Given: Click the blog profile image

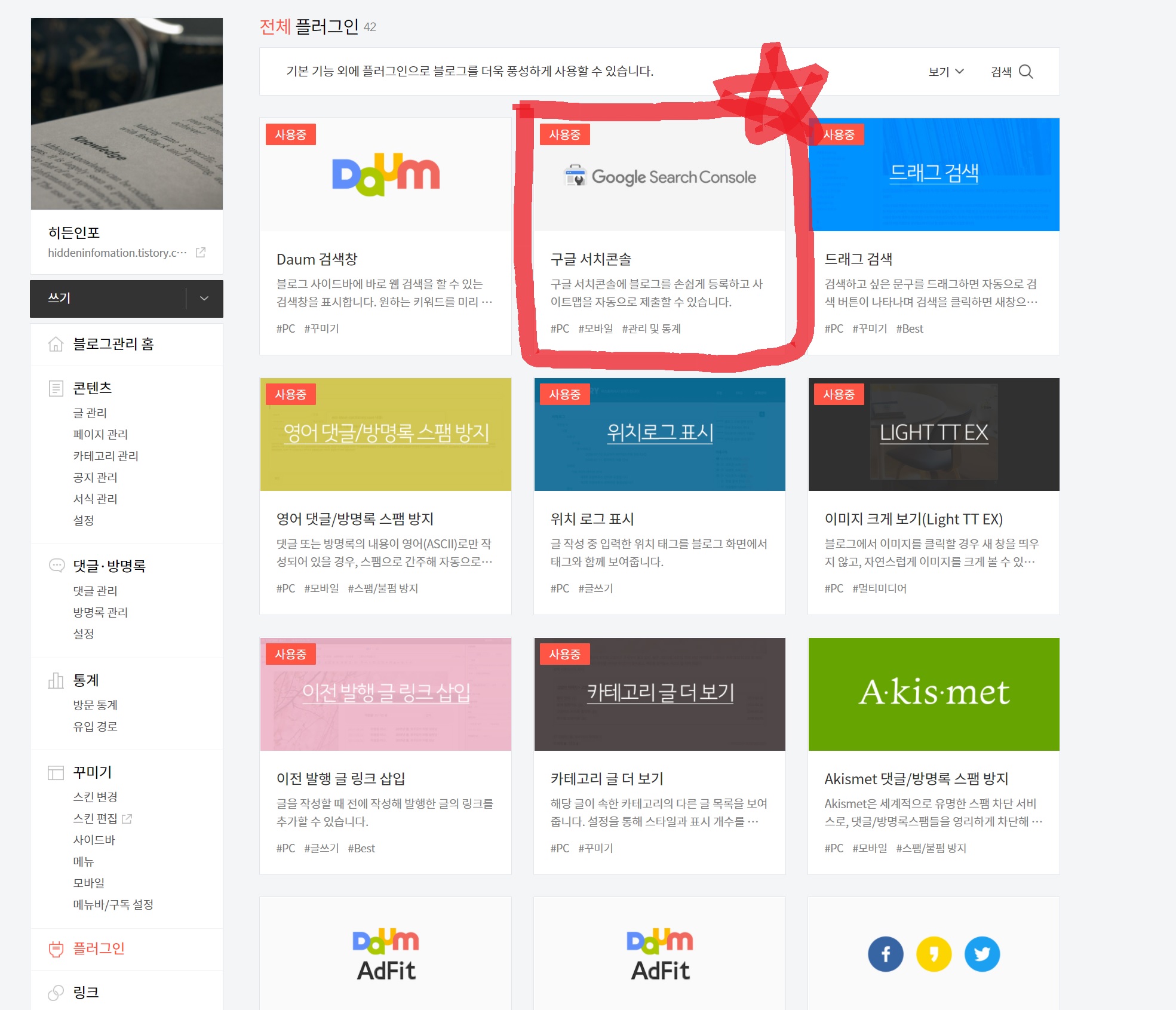Looking at the screenshot, I should point(127,113).
